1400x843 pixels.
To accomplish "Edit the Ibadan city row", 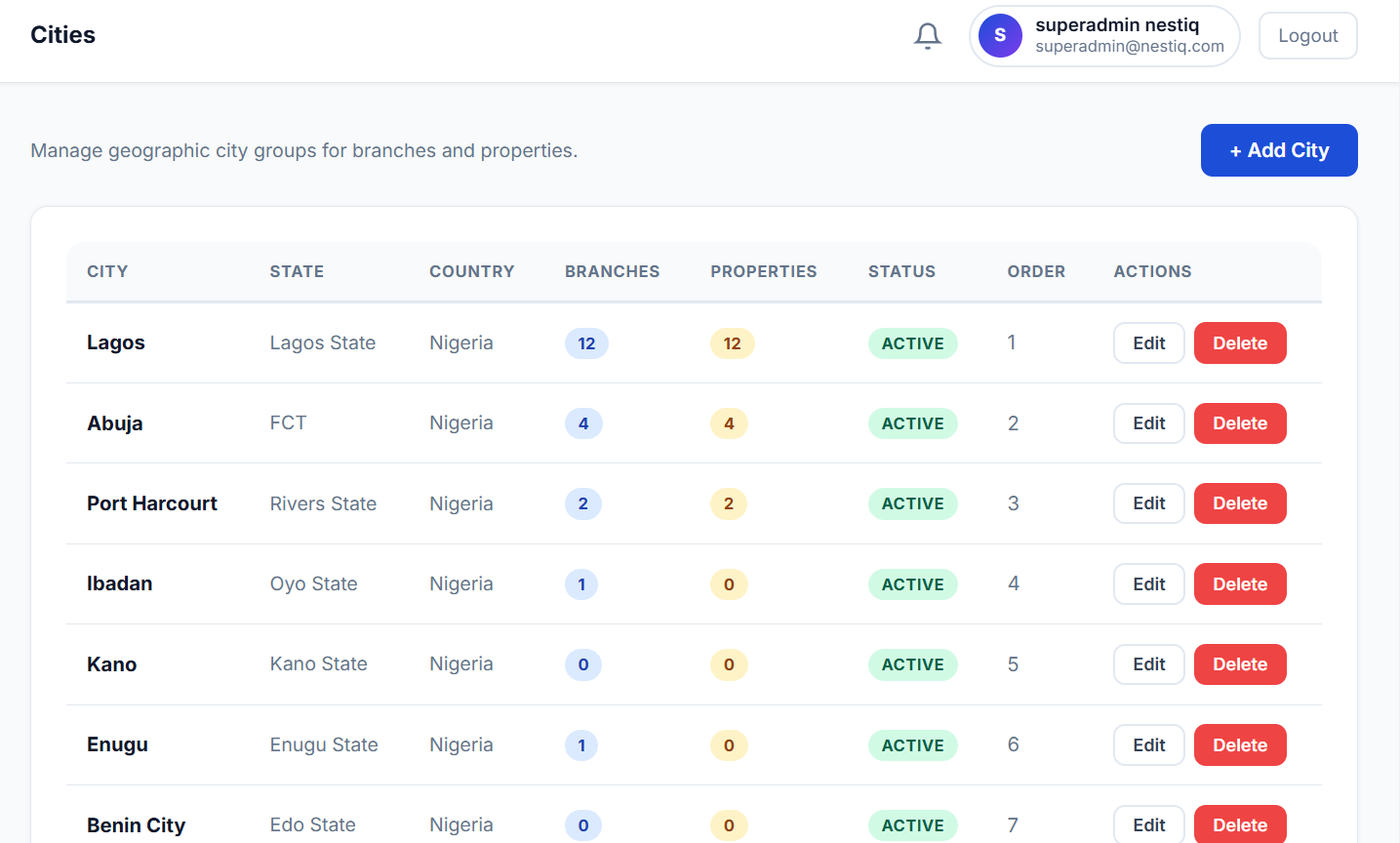I will coord(1148,584).
